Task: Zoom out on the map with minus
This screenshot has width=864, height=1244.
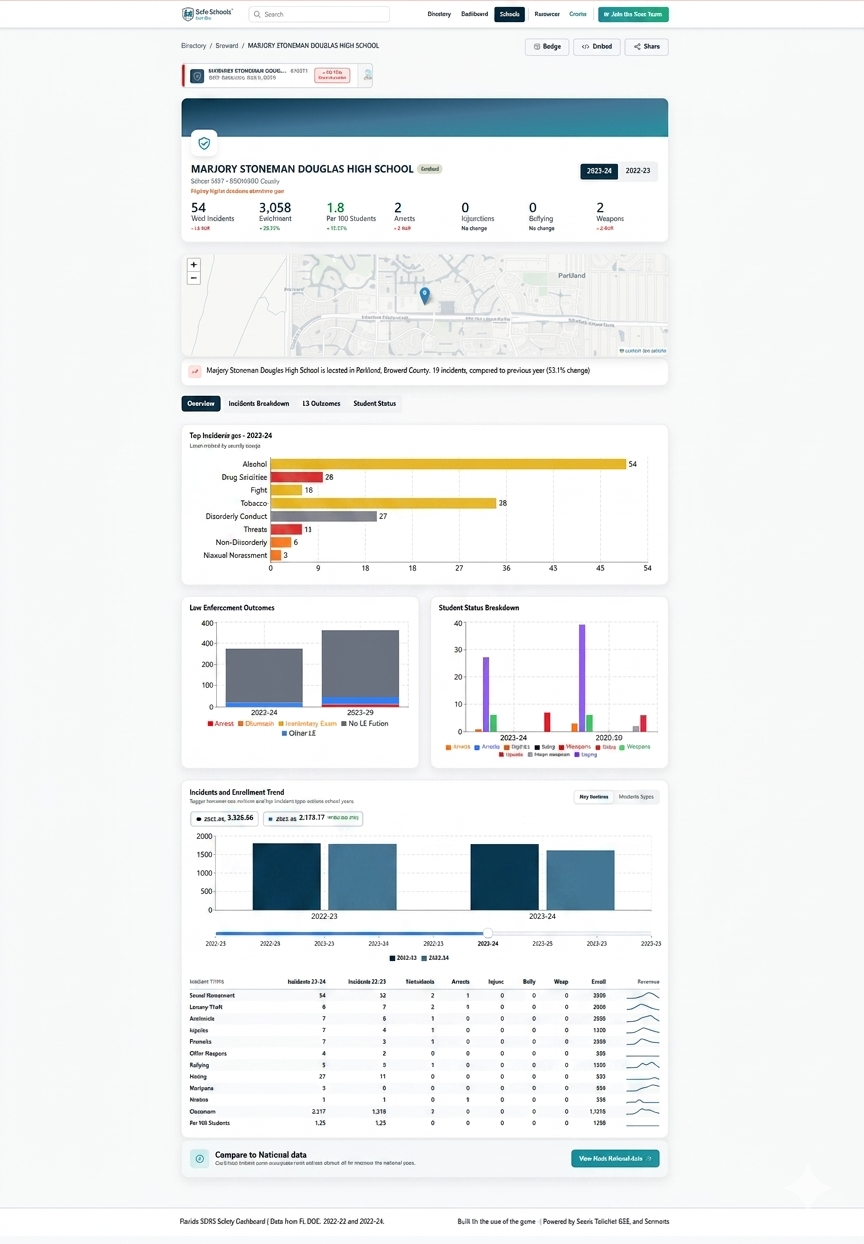Action: click(194, 278)
